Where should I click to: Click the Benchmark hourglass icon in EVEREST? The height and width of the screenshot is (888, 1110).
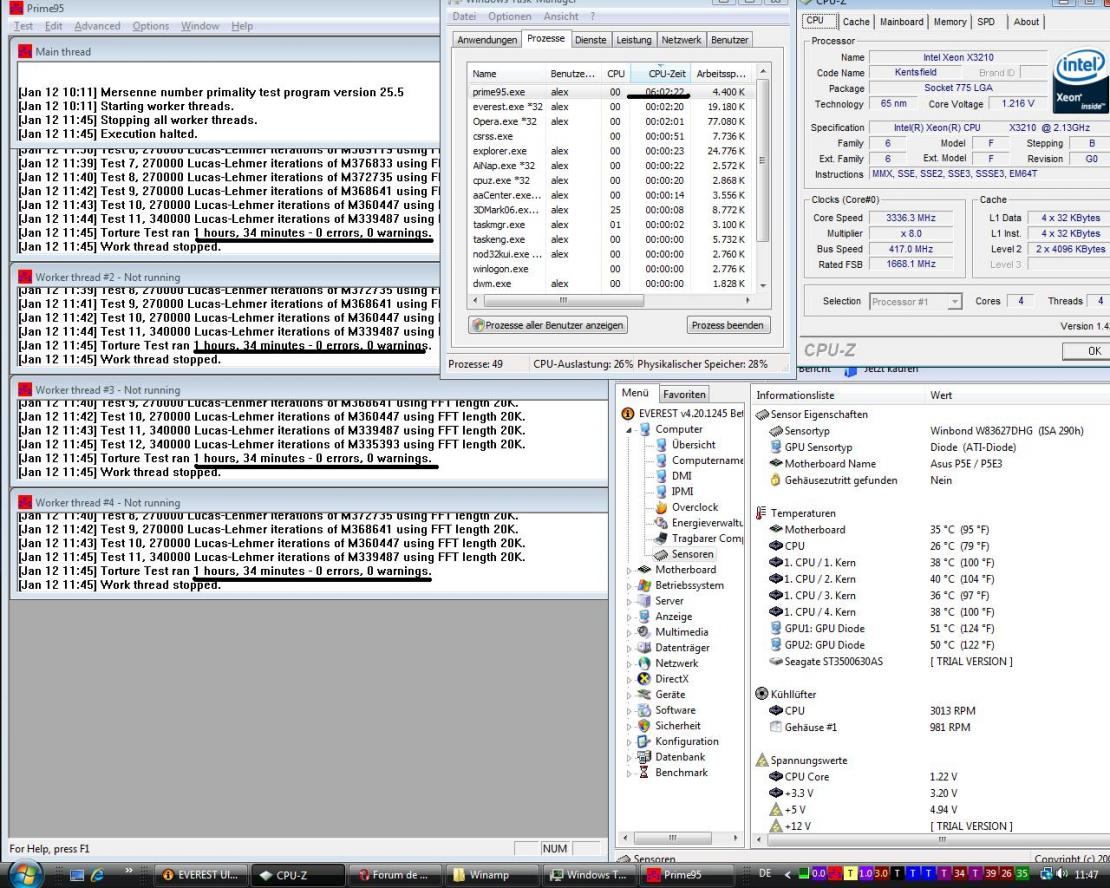click(x=644, y=773)
